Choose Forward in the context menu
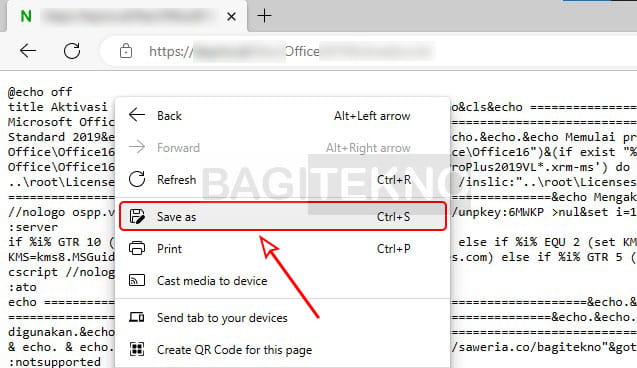Screen dimensions: 637x368 point(283,148)
